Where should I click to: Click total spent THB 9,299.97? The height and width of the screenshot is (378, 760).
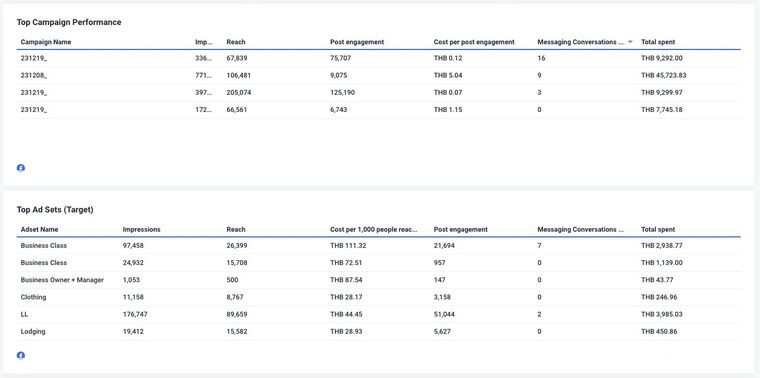click(x=662, y=93)
